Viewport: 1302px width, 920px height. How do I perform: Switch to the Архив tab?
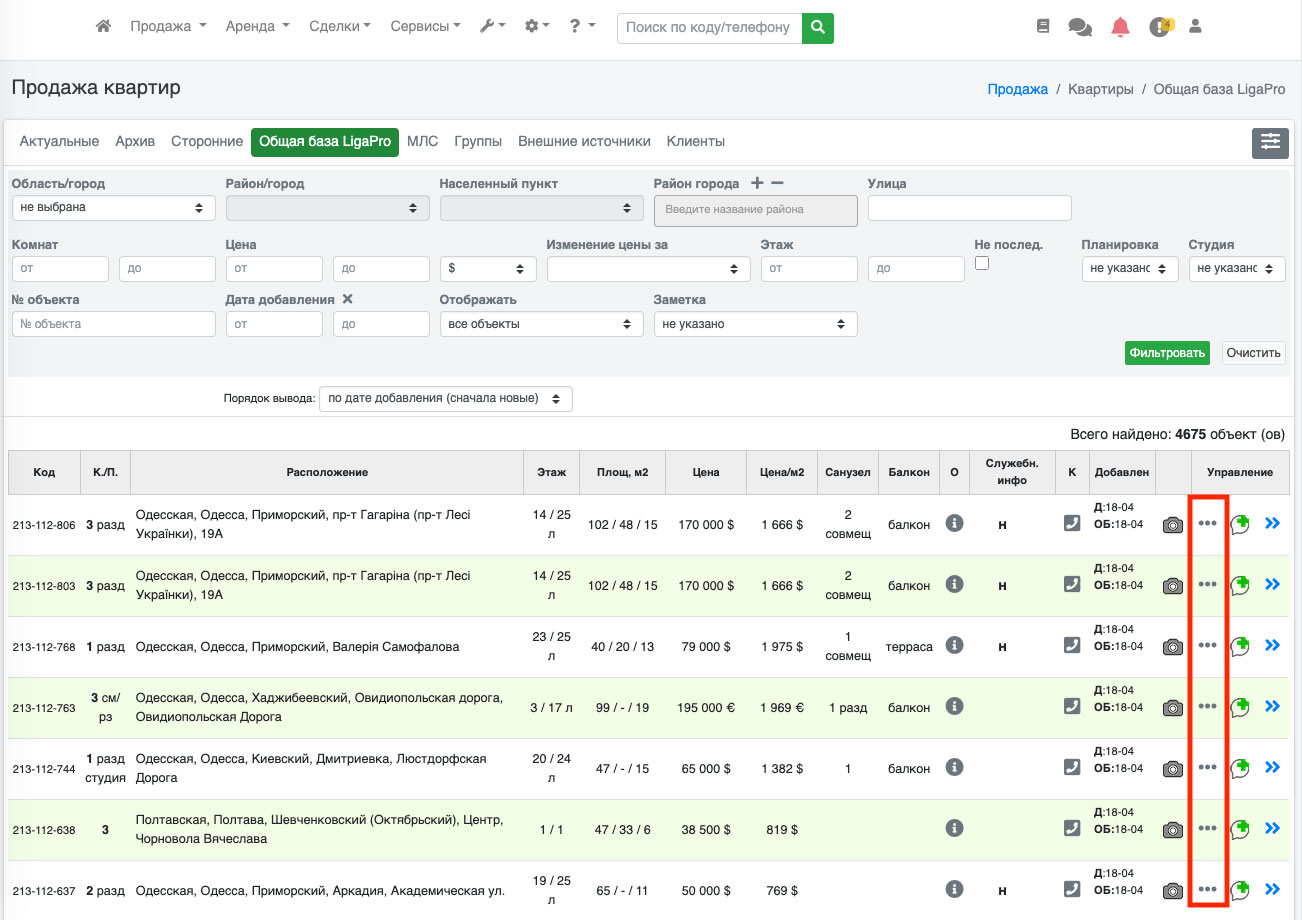pyautogui.click(x=135, y=142)
